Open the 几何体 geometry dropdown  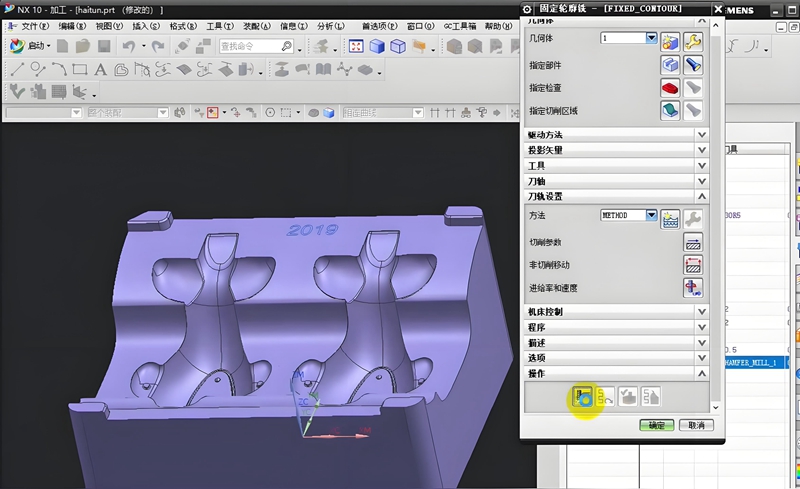point(651,38)
